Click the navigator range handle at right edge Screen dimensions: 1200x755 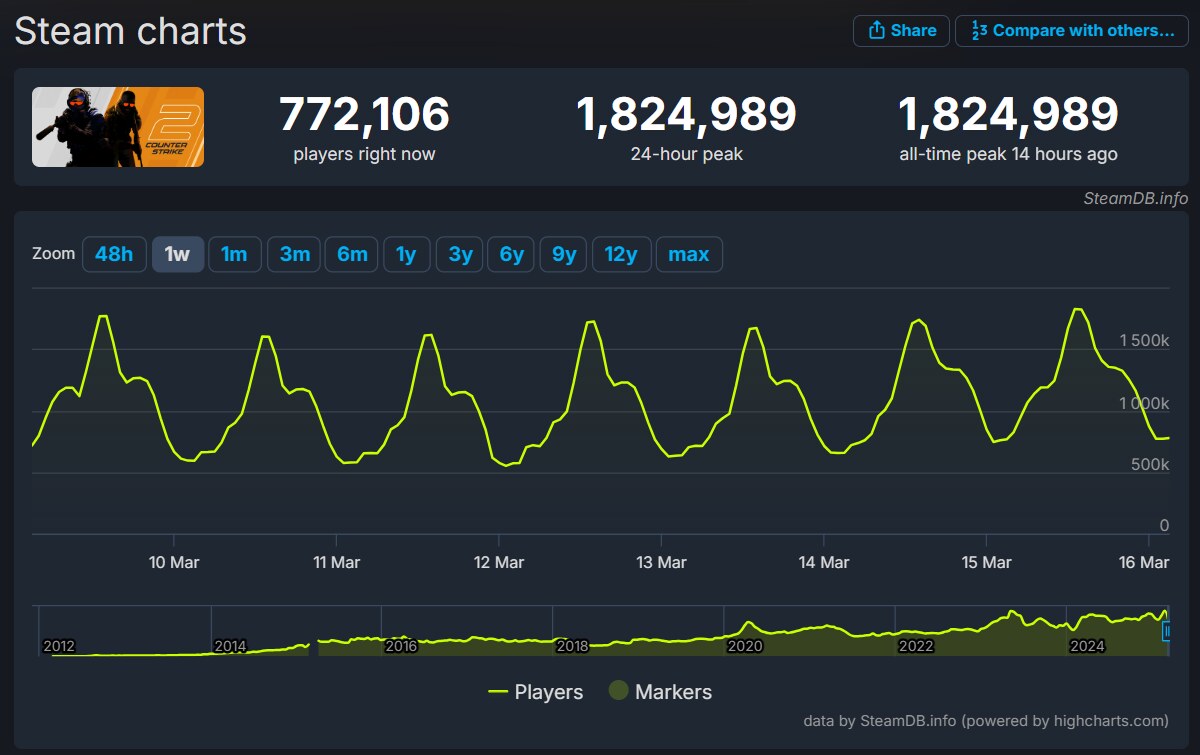pos(1165,631)
